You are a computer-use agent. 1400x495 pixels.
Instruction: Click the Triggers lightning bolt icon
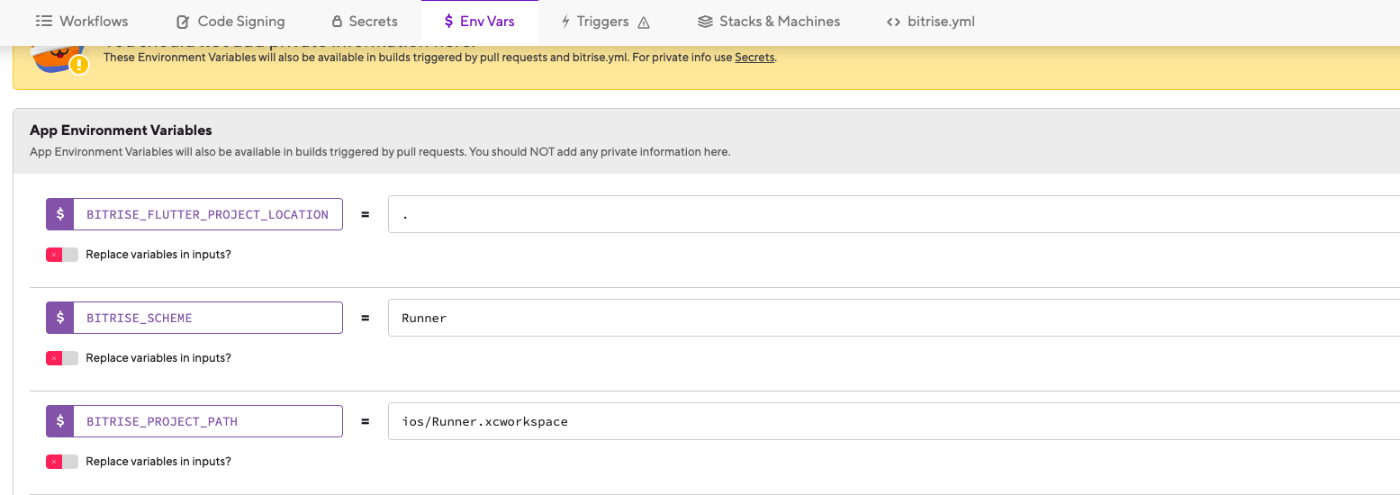[x=566, y=21]
